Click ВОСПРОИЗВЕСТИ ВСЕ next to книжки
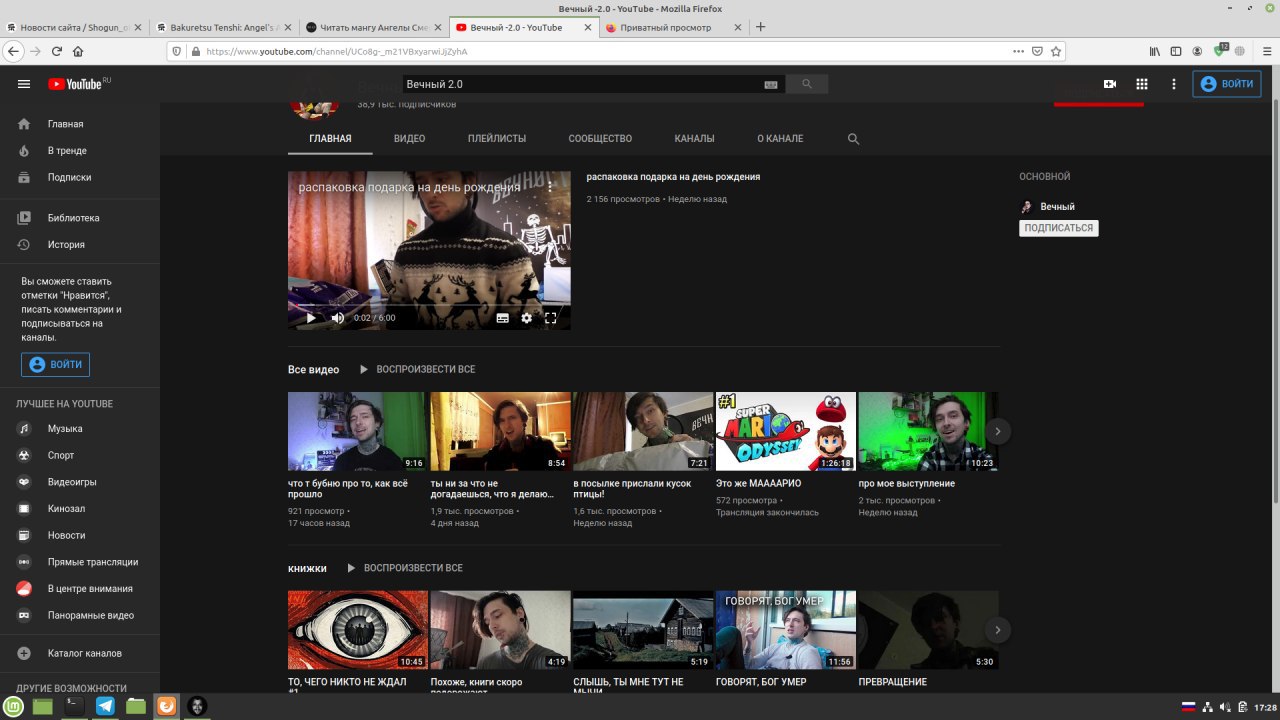Viewport: 1280px width, 720px height. tap(404, 568)
